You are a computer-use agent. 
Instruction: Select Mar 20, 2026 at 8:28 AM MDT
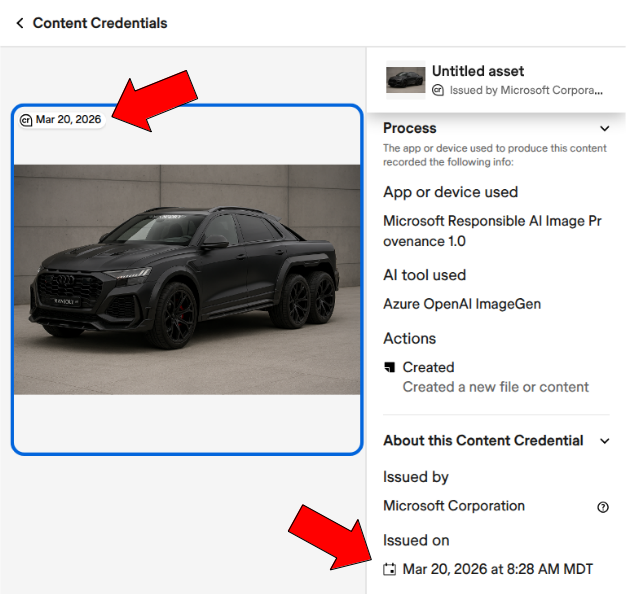[498, 569]
